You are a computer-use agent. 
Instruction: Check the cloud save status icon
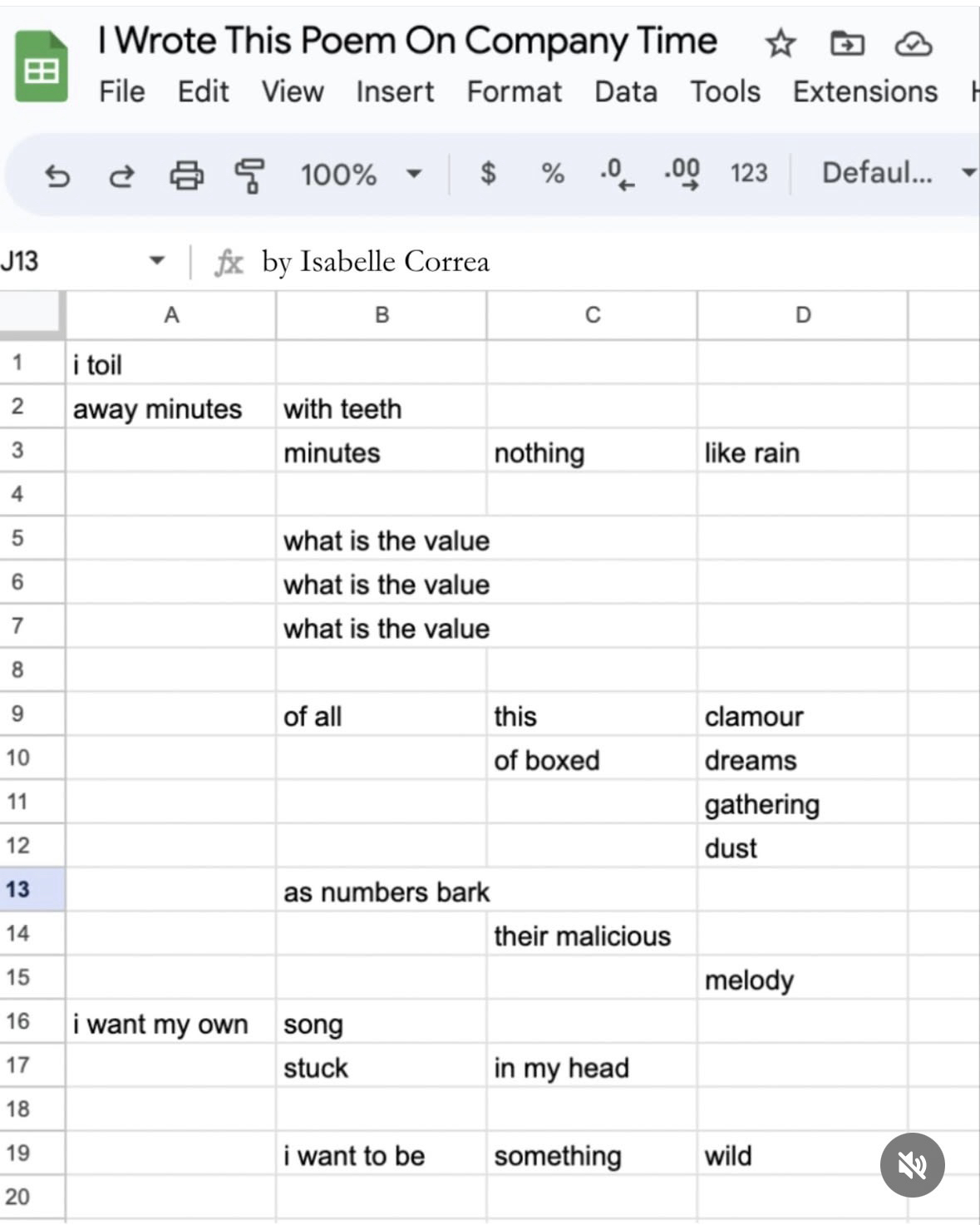[913, 43]
